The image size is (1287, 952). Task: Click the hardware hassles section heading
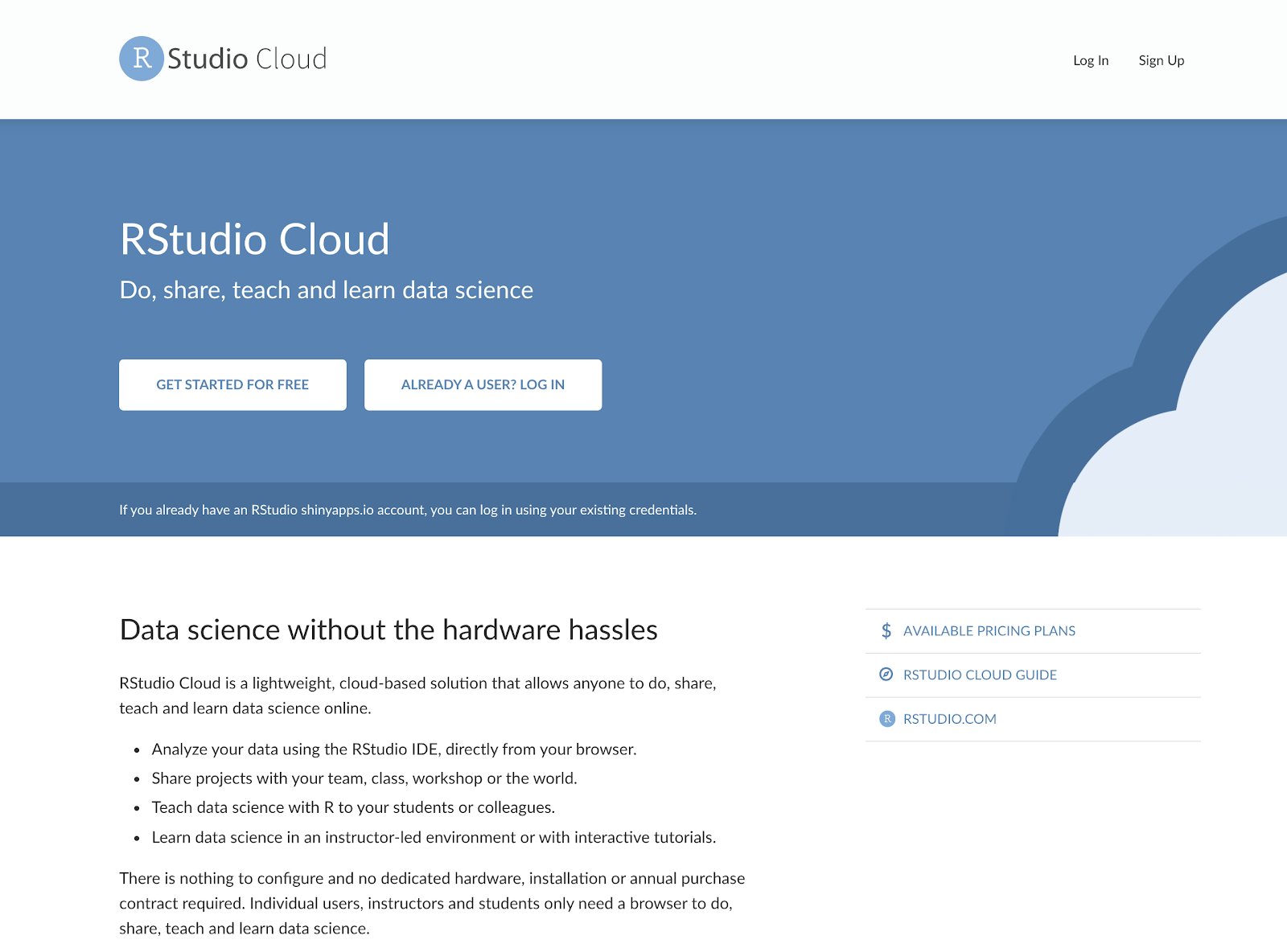389,630
